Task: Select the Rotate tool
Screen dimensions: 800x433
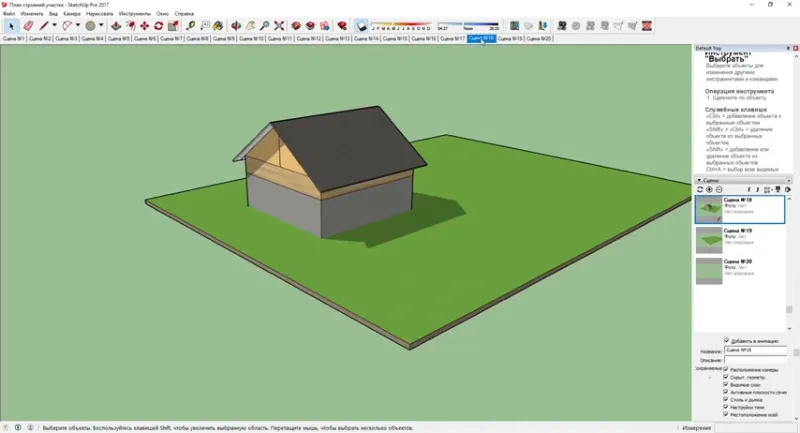Action: (159, 26)
